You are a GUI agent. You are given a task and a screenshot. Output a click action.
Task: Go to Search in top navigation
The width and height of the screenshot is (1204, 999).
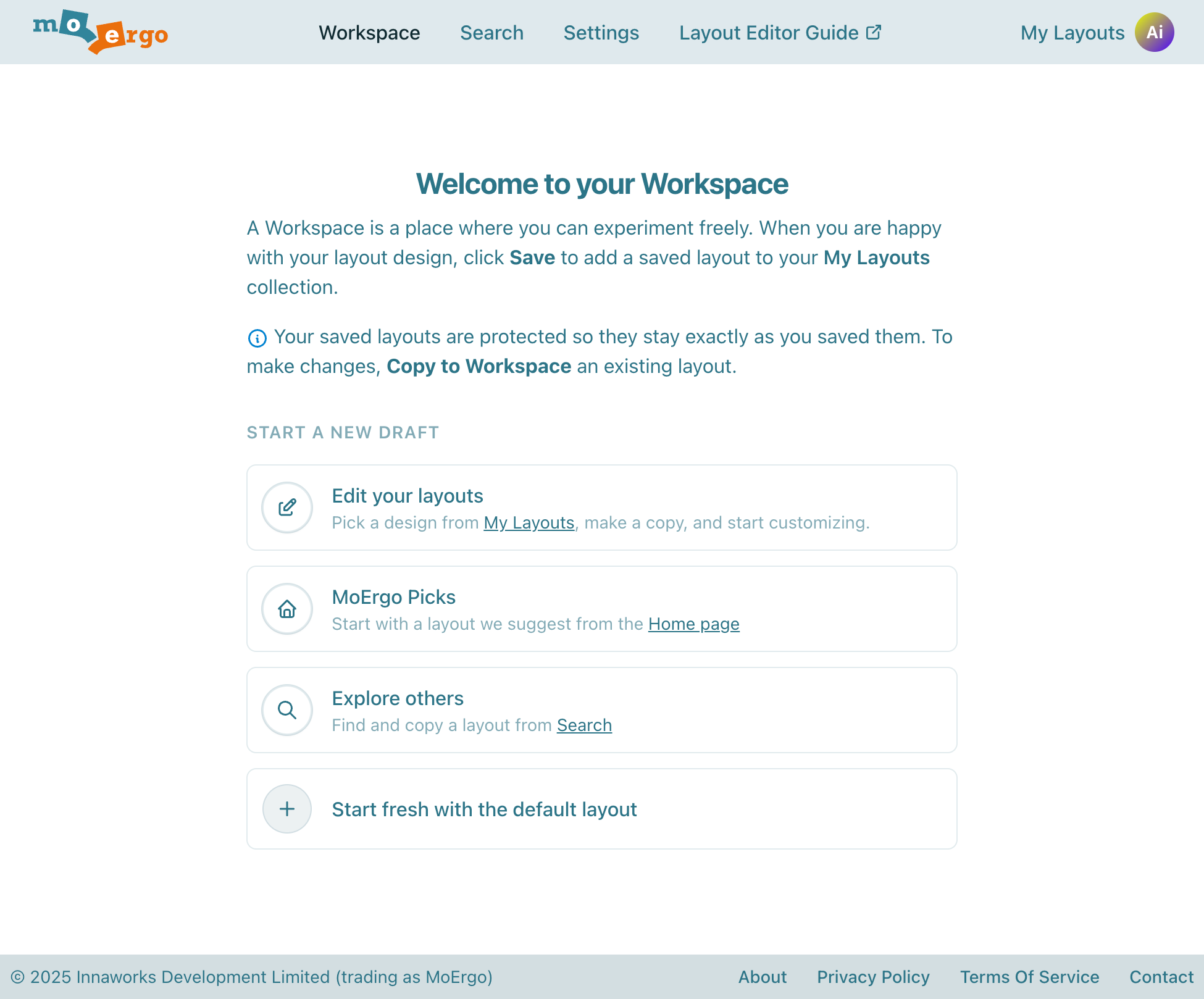pyautogui.click(x=491, y=33)
